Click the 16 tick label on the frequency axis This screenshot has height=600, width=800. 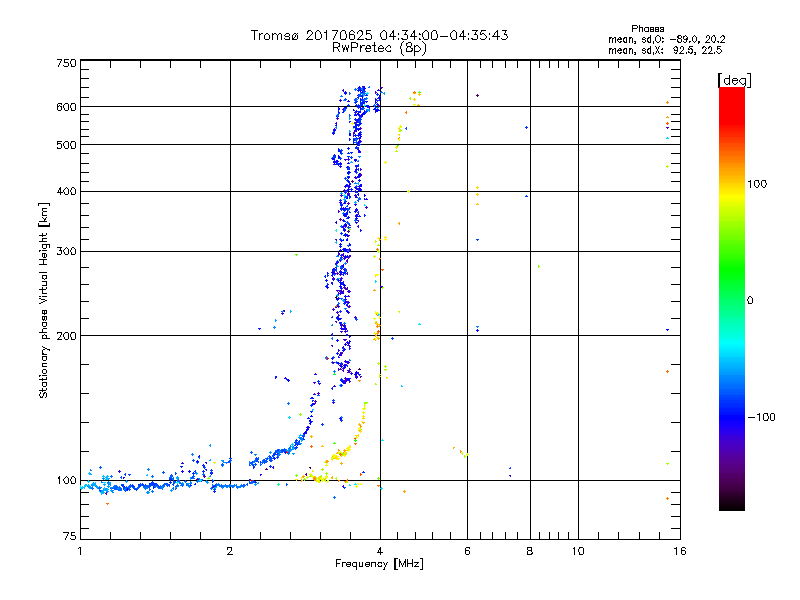[678, 551]
